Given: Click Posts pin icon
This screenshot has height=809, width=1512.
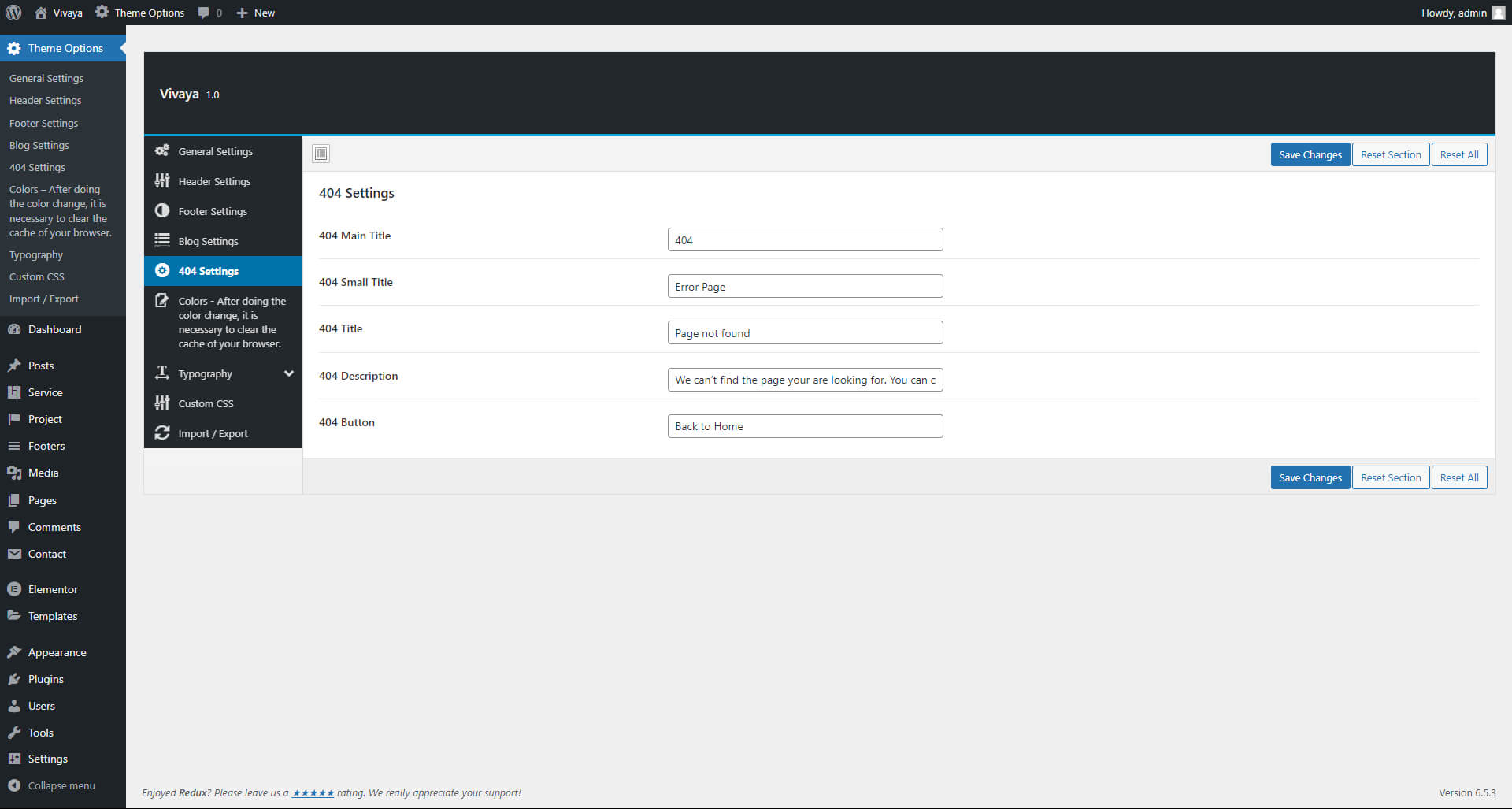Looking at the screenshot, I should coord(14,366).
